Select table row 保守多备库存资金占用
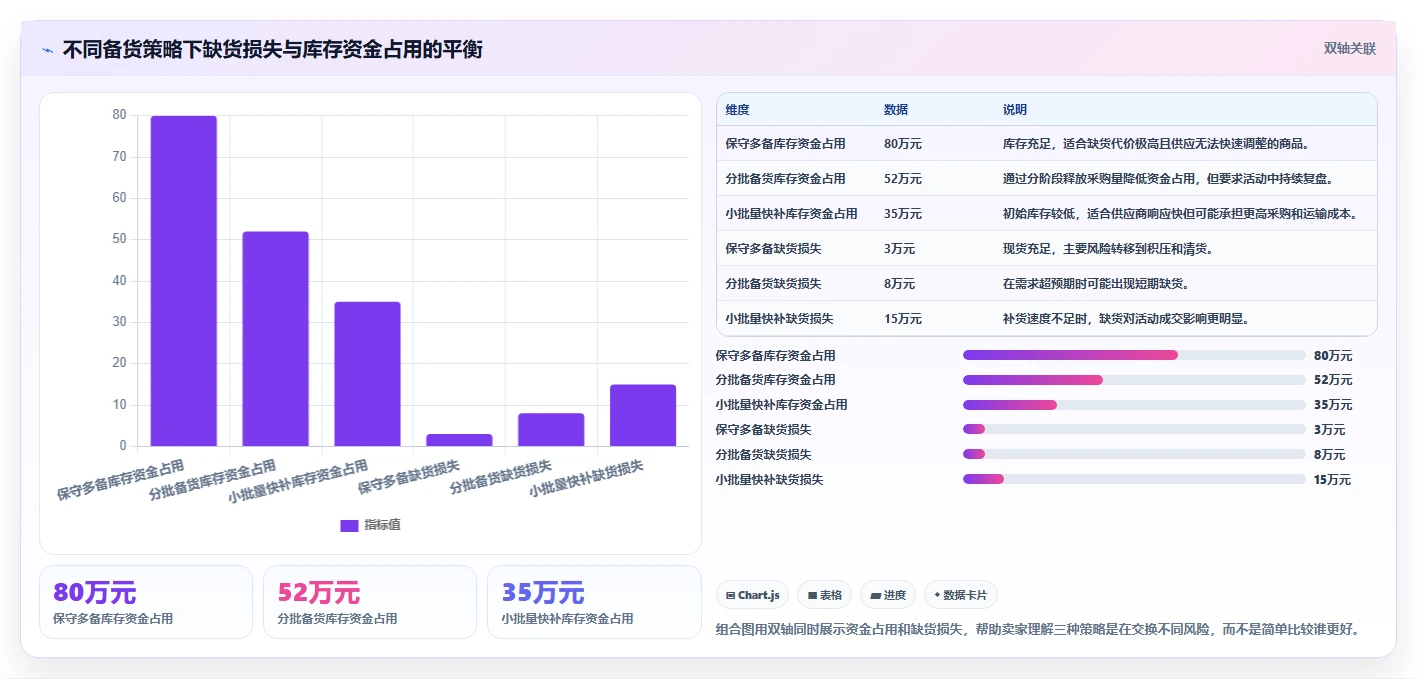1417x679 pixels. [1047, 144]
